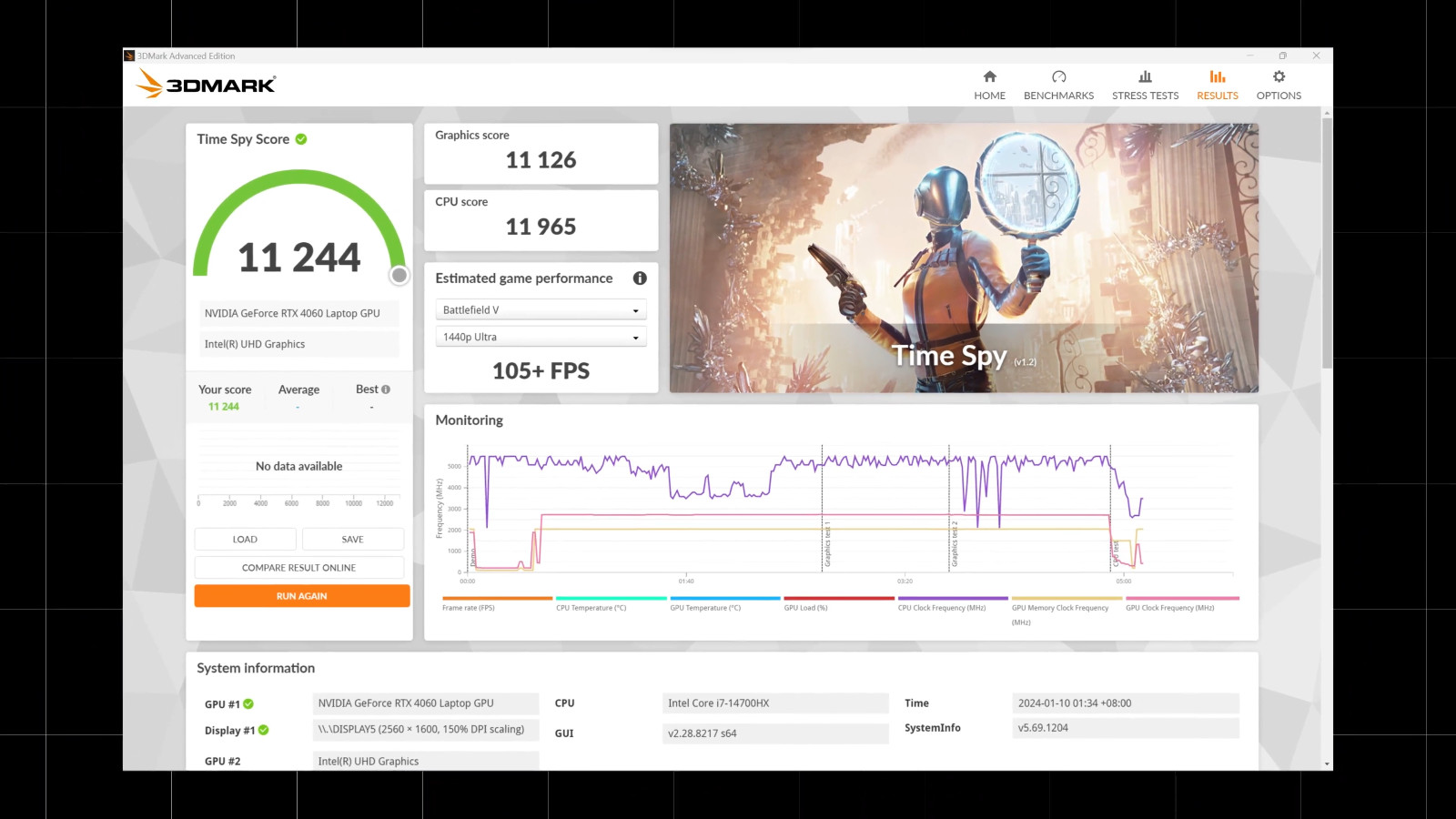Open the Stress Tests chart icon
Screen dimensions: 1456x819
(x=1145, y=76)
